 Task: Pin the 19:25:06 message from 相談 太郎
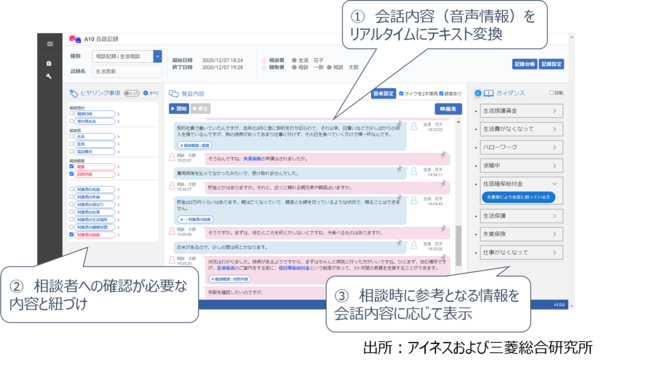click(x=443, y=229)
